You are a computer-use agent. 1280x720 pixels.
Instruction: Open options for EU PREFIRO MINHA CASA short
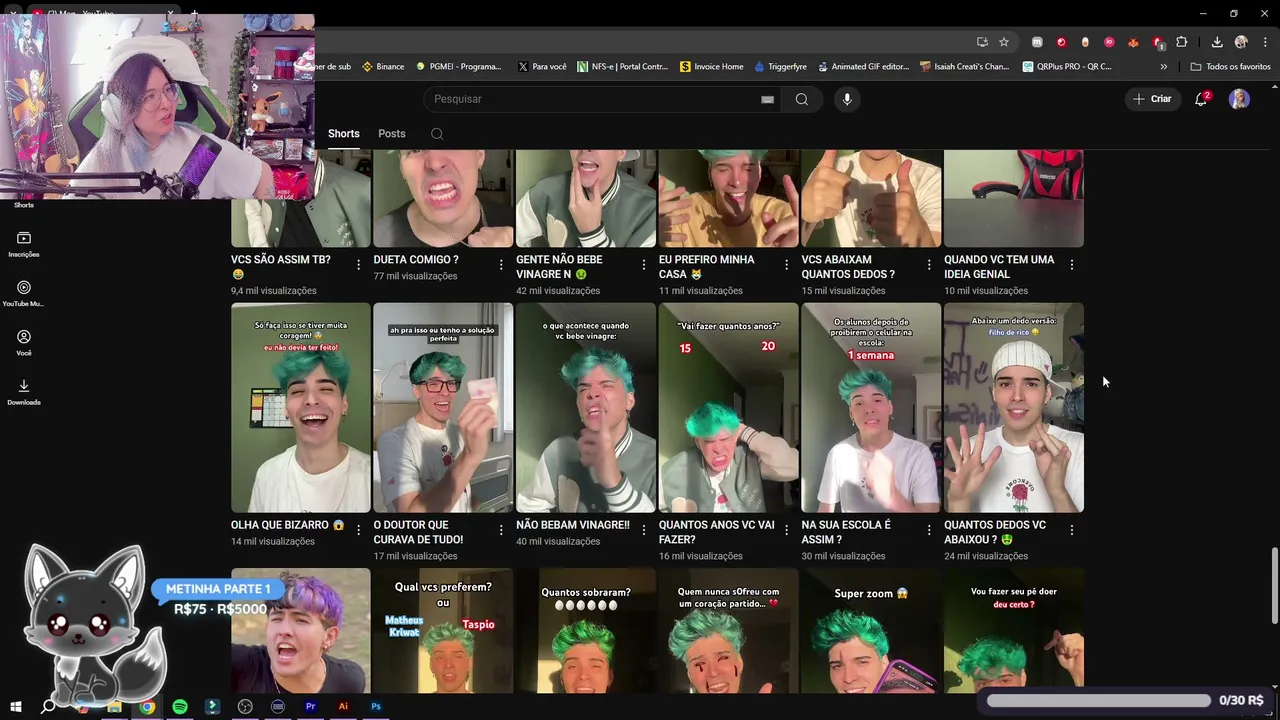coord(786,265)
